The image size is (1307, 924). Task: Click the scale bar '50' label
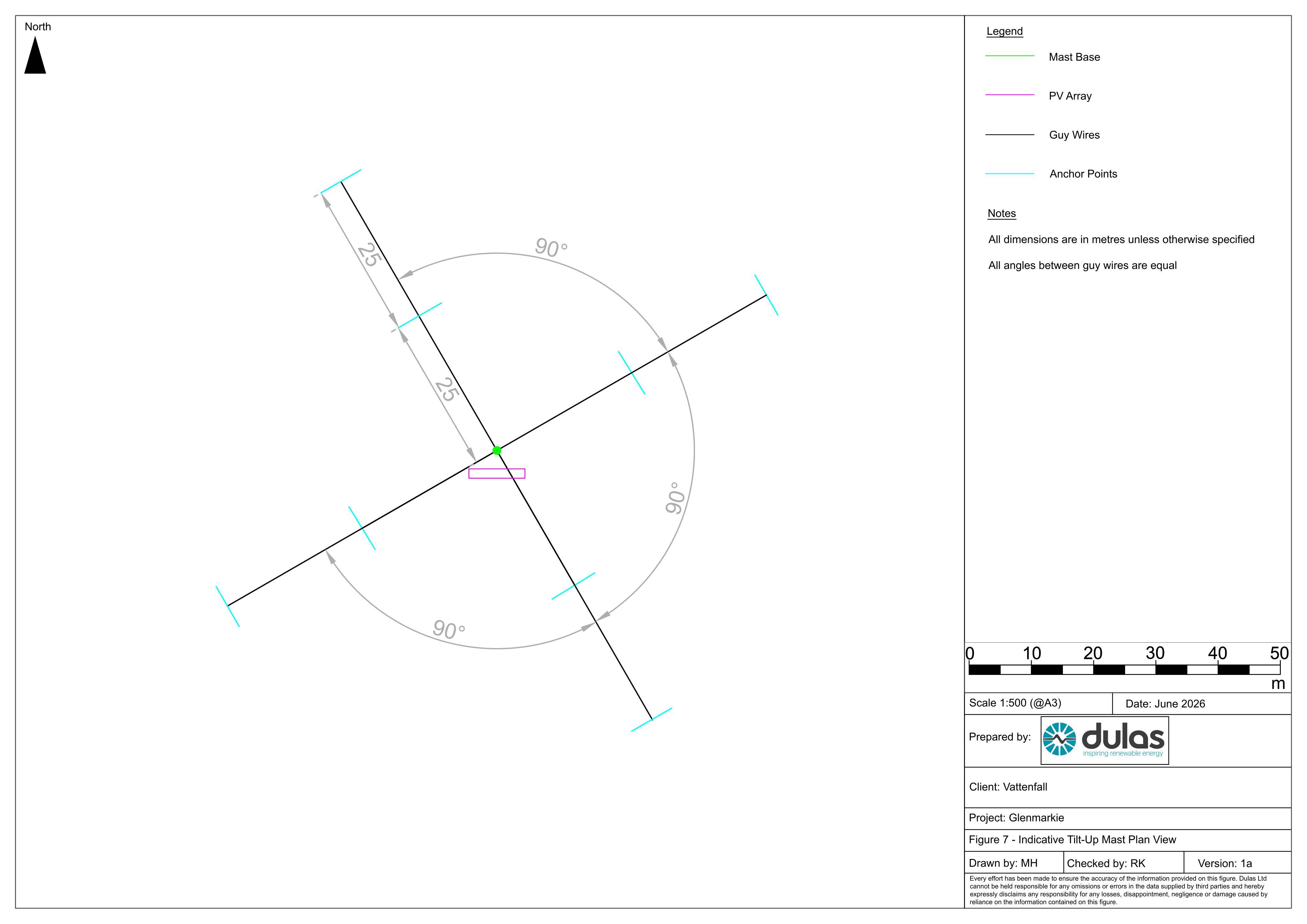1280,653
